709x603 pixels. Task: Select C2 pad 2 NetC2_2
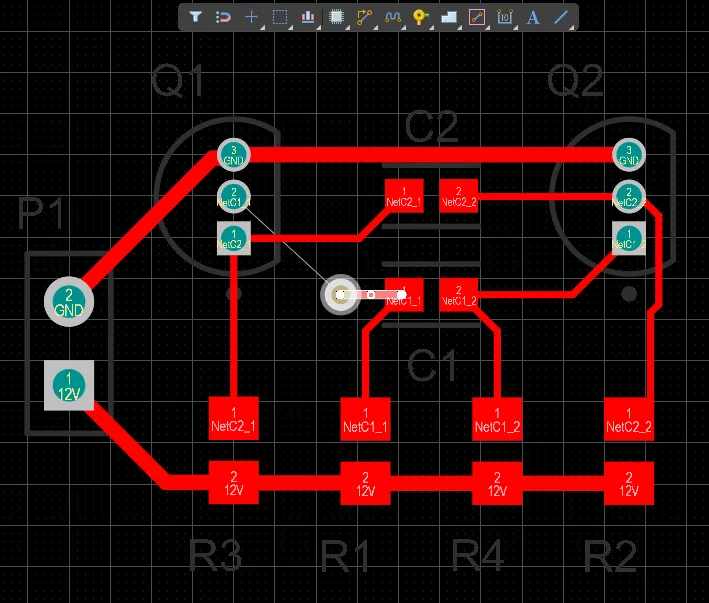(x=458, y=197)
